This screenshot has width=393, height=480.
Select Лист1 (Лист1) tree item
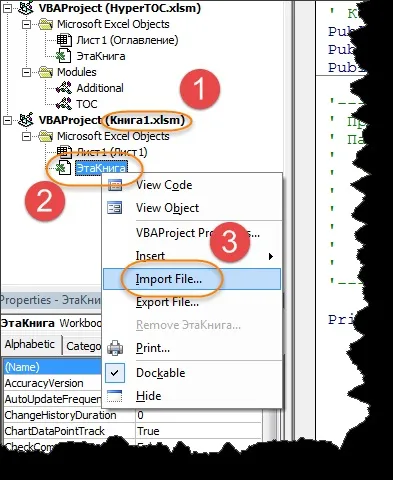click(112, 152)
